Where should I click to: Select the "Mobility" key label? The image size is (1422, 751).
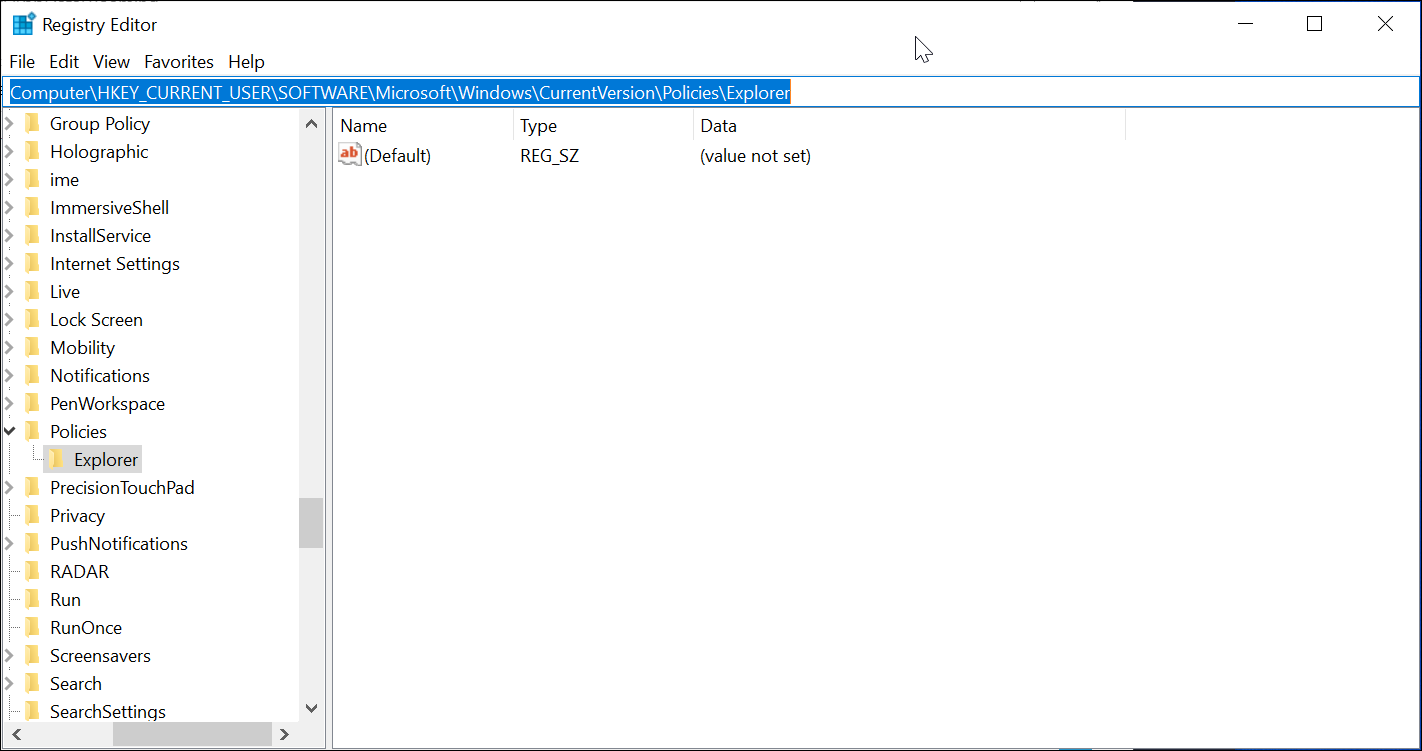[82, 348]
